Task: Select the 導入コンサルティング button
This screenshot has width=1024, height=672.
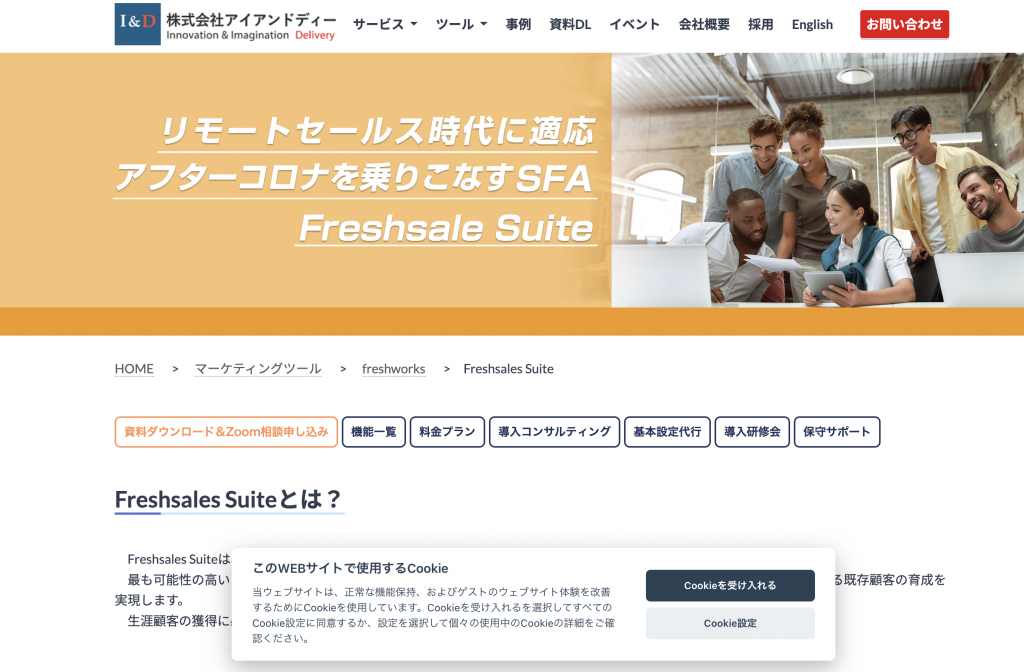Action: 554,432
